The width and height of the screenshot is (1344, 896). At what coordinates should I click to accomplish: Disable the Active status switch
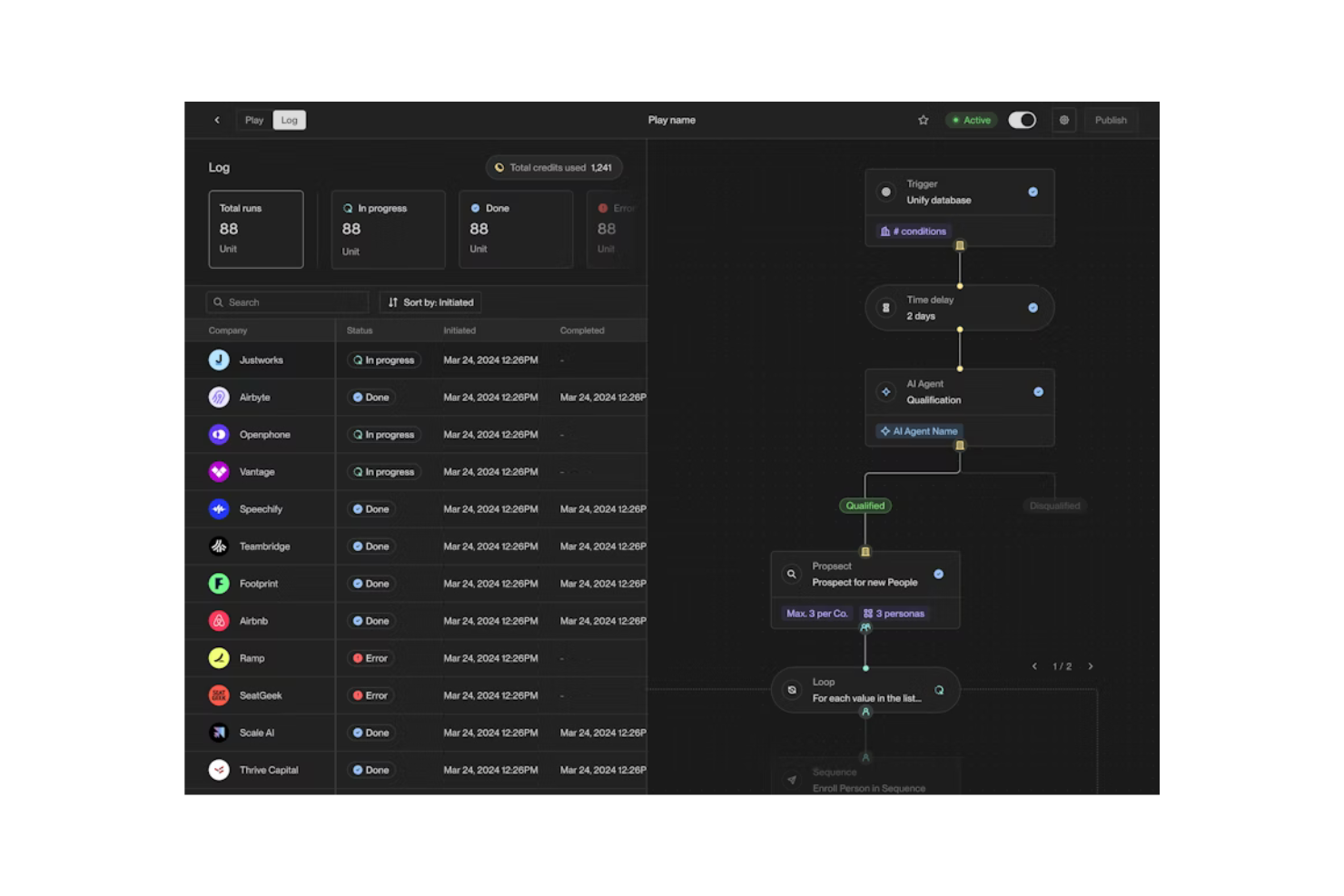click(1022, 120)
